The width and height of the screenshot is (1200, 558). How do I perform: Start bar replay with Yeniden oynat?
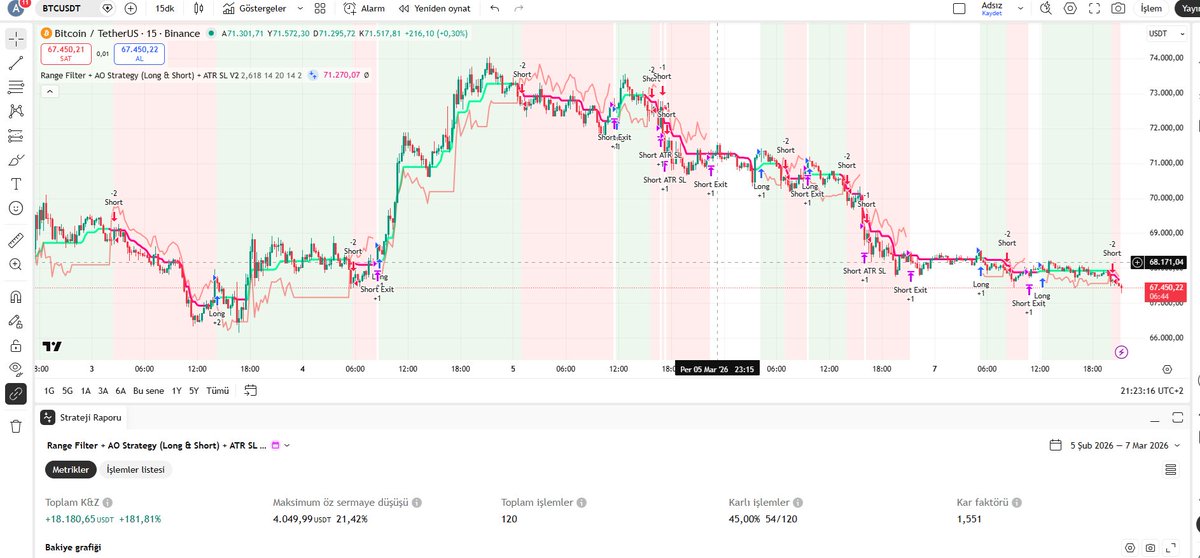tap(435, 9)
